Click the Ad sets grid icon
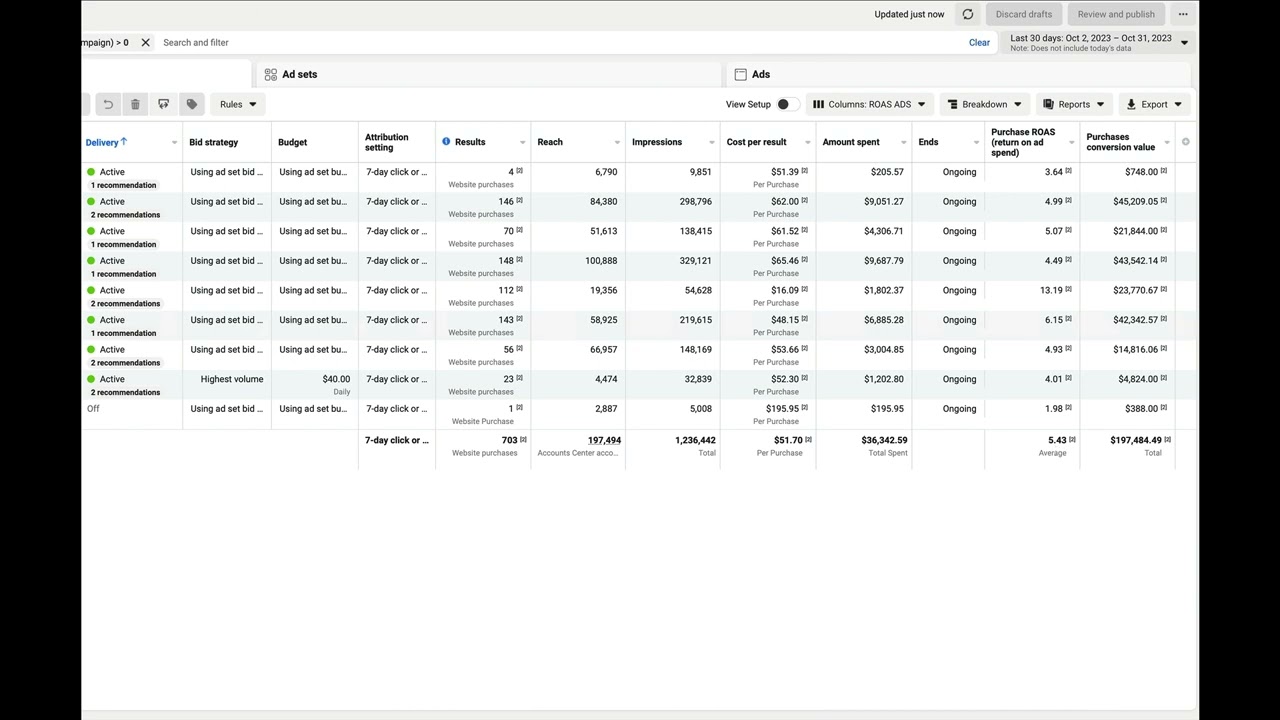 point(270,74)
